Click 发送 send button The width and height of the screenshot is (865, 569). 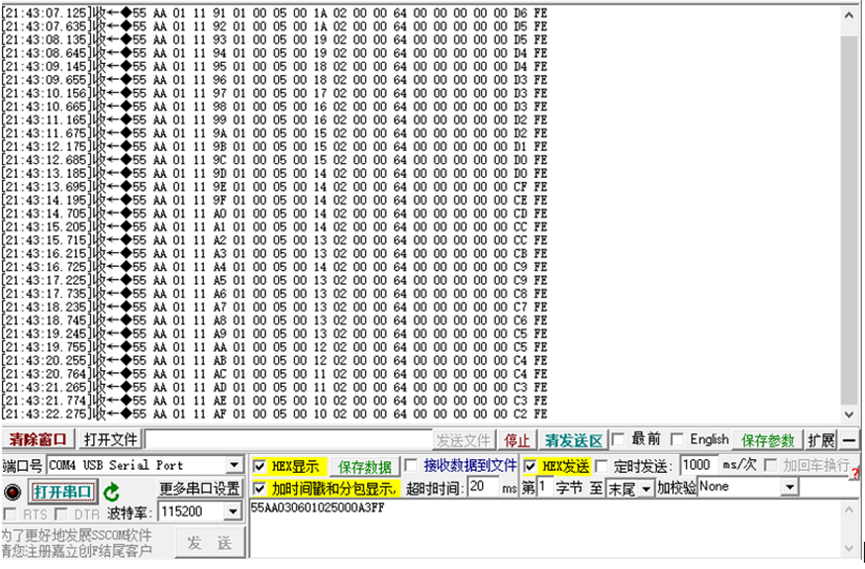(x=210, y=543)
